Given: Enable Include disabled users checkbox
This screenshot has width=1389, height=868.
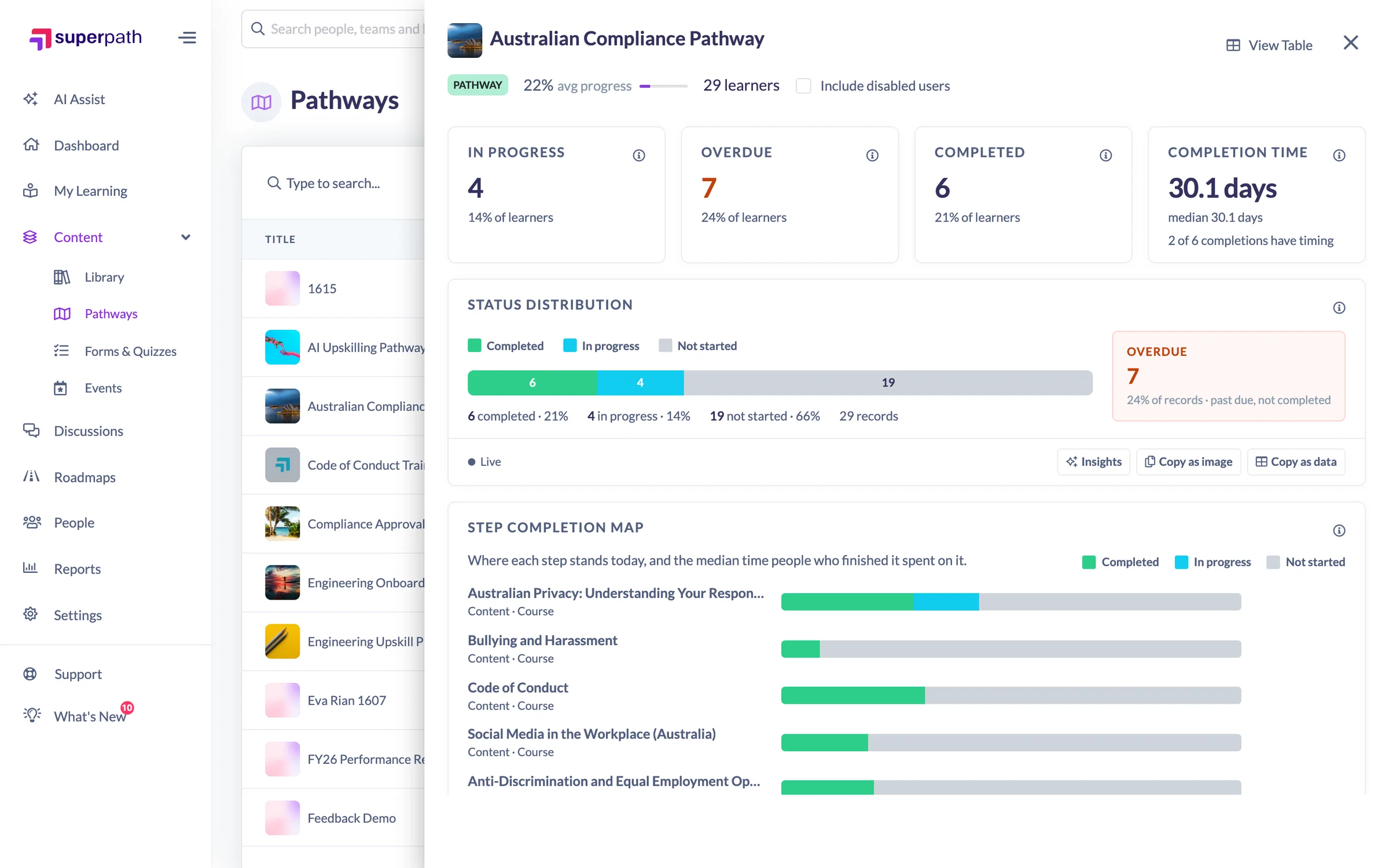Looking at the screenshot, I should click(x=803, y=86).
